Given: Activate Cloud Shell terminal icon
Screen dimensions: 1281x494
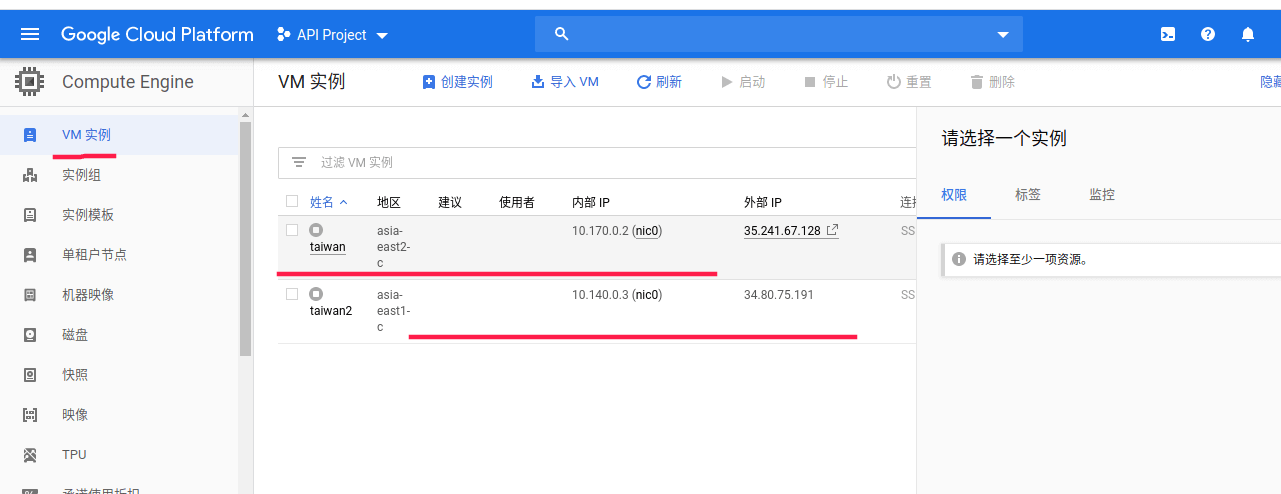Looking at the screenshot, I should coord(1167,34).
